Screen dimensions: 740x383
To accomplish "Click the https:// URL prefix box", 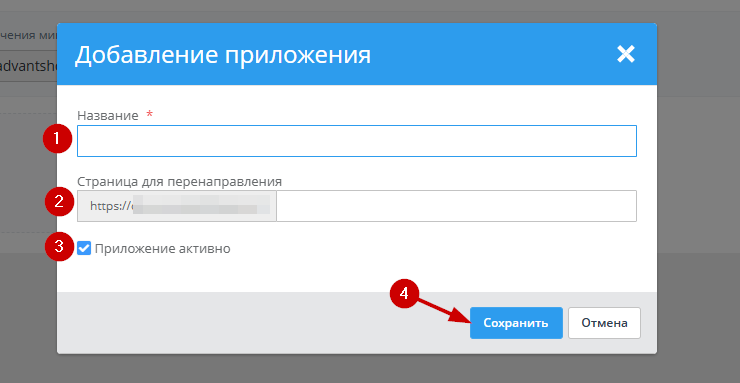I will tap(177, 206).
